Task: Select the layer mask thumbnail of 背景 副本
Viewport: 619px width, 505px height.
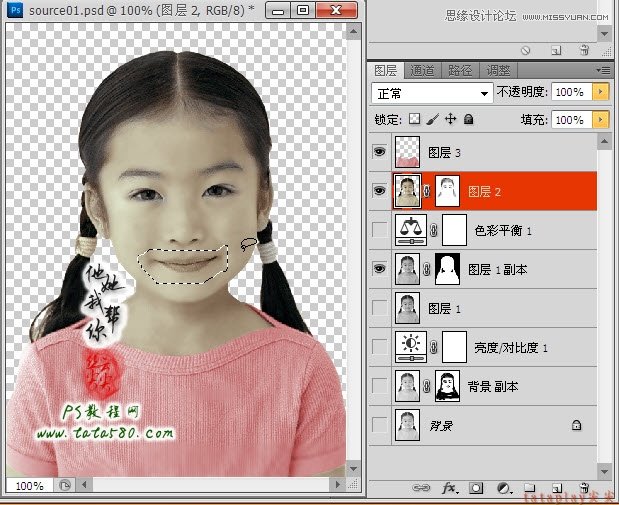Action: 447,386
